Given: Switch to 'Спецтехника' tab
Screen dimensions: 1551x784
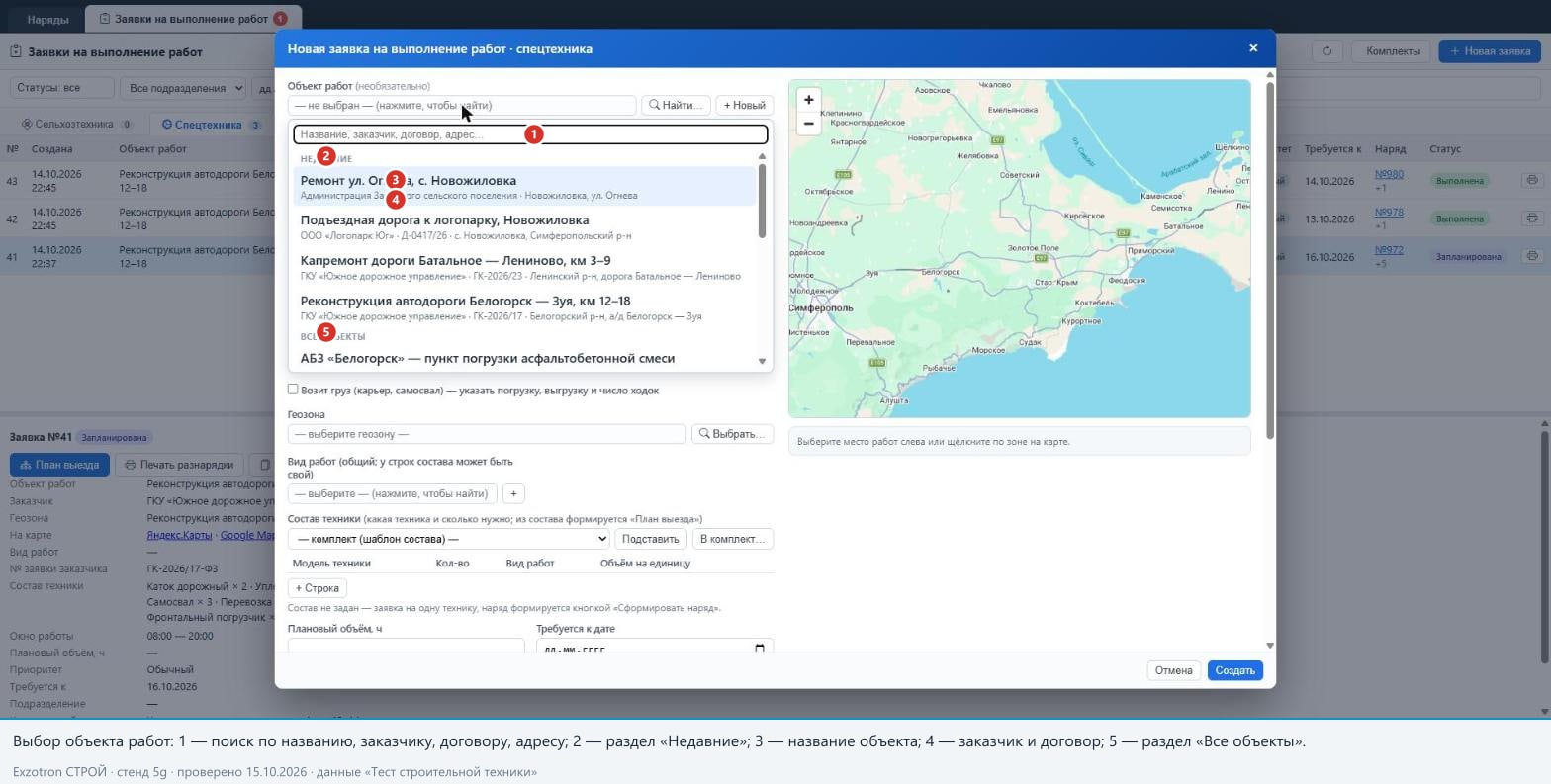Looking at the screenshot, I should (x=211, y=125).
